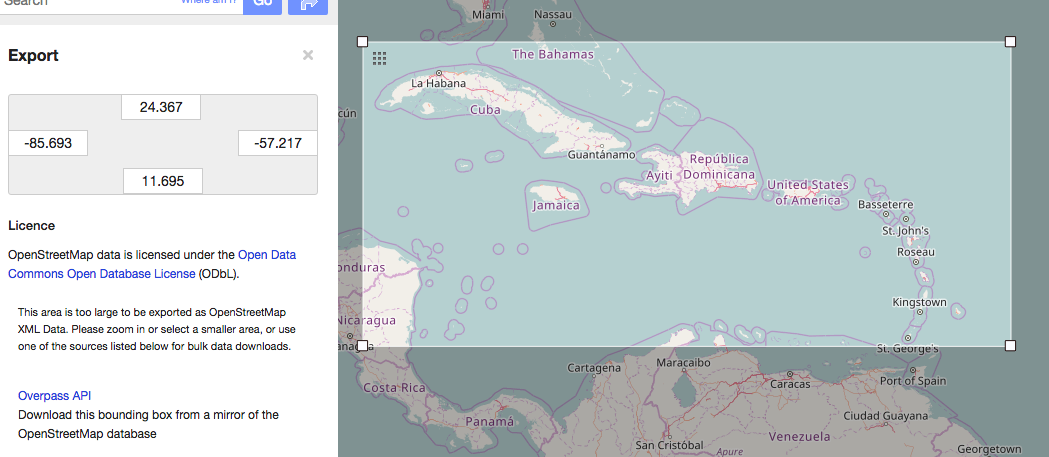Close the Export panel
The height and width of the screenshot is (457, 1049).
point(308,56)
